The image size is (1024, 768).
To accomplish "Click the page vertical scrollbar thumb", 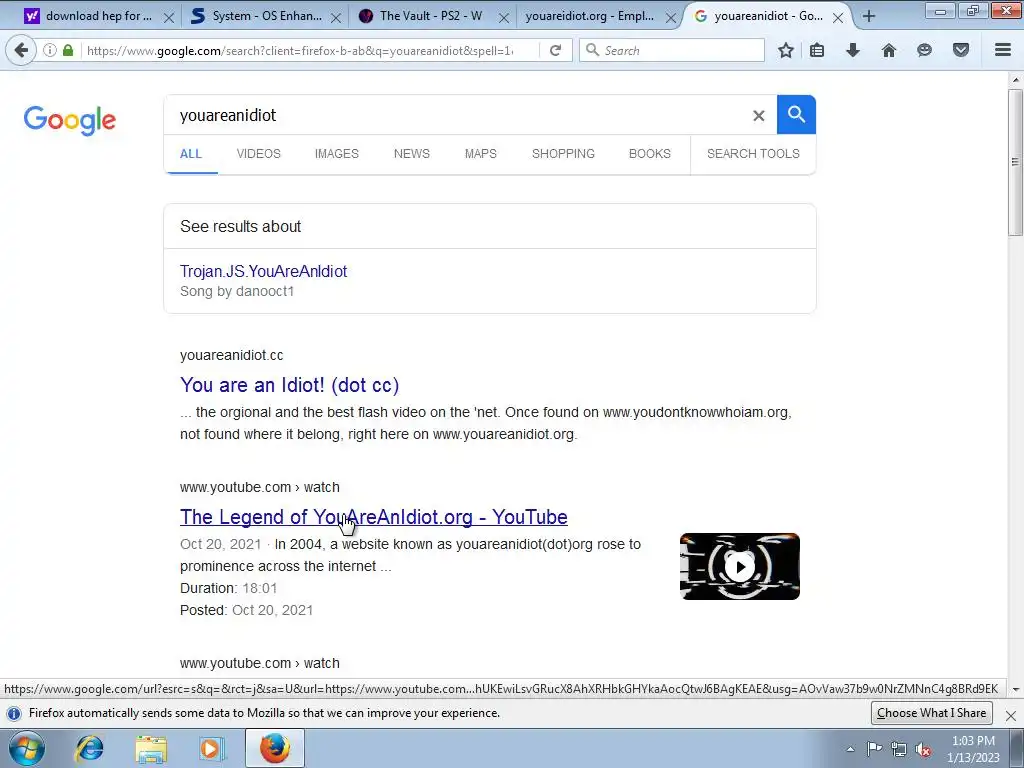I will tap(1015, 162).
